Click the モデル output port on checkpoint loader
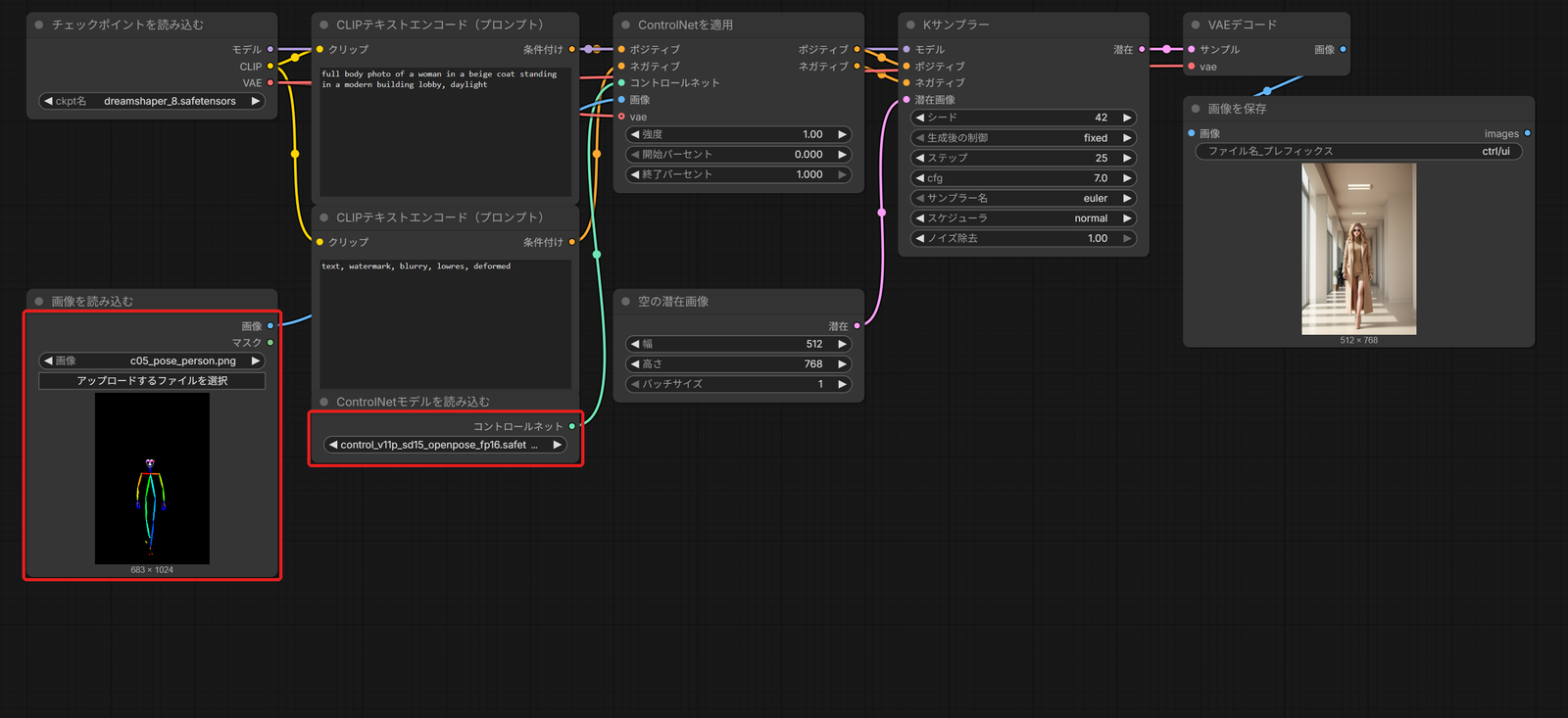The height and width of the screenshot is (718, 1568). click(x=270, y=49)
